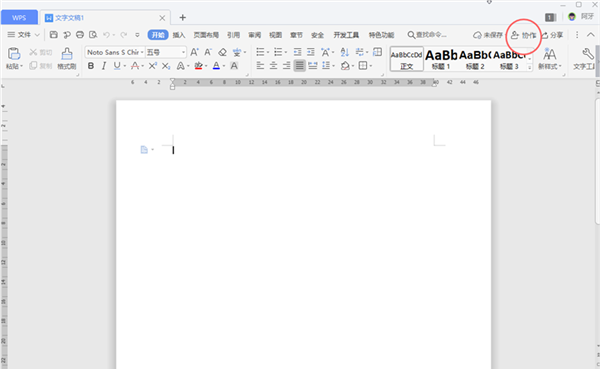Click the Redo arrow icon
Screen dimensions: 600x369
click(x=124, y=35)
